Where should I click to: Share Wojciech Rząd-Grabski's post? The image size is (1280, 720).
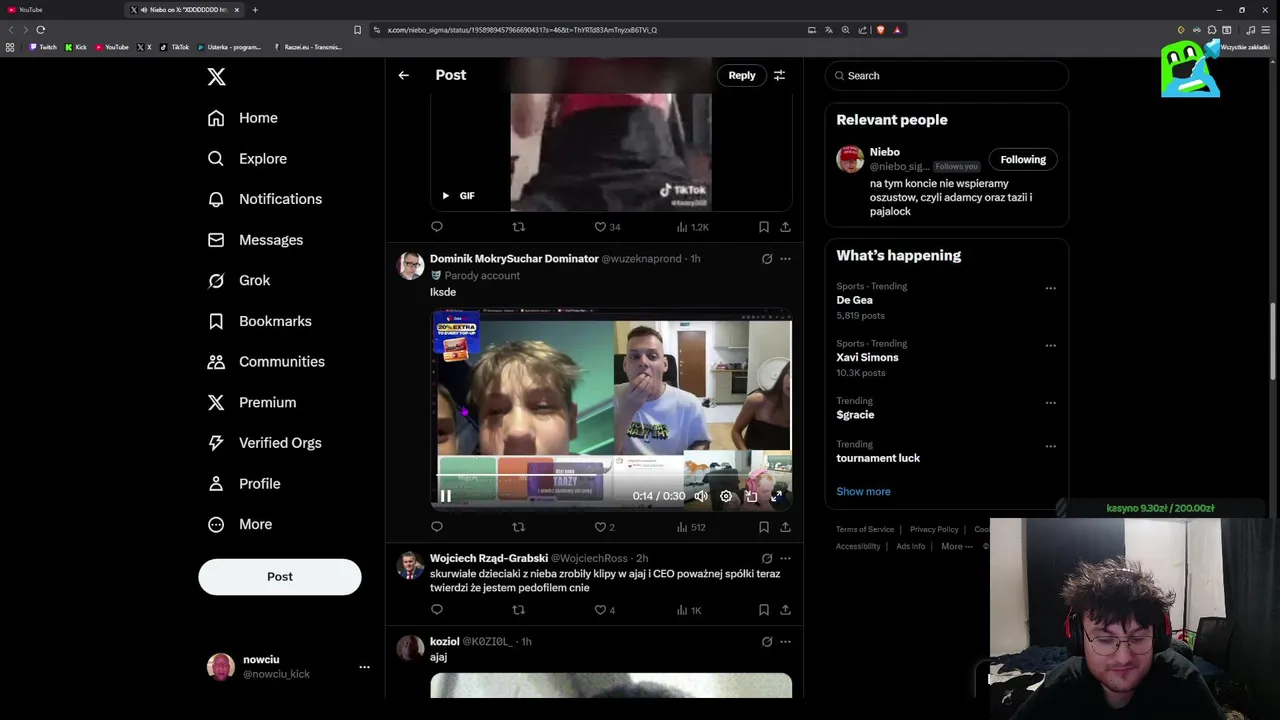pos(785,610)
